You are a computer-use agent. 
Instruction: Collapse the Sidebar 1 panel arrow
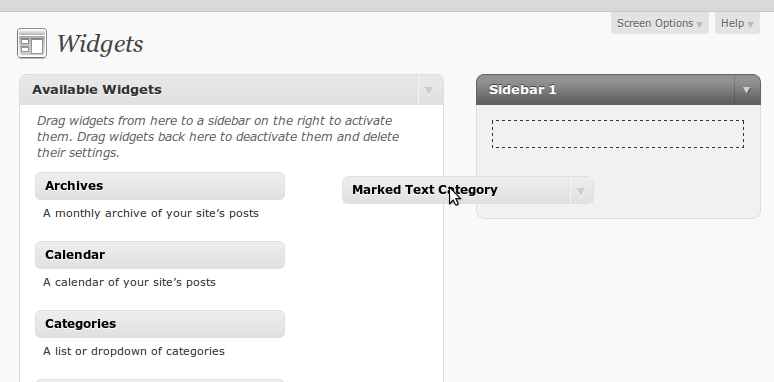[x=746, y=90]
